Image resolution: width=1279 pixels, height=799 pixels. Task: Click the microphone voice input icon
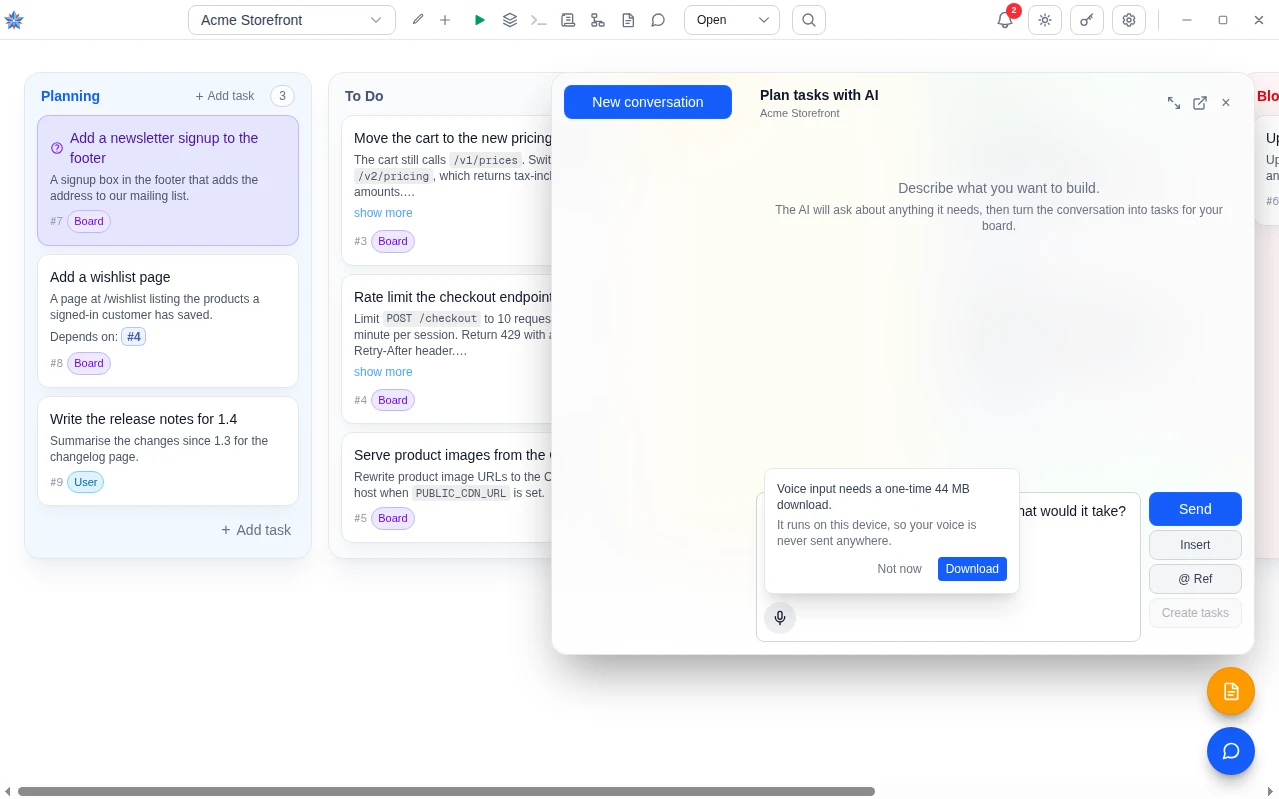pyautogui.click(x=780, y=618)
